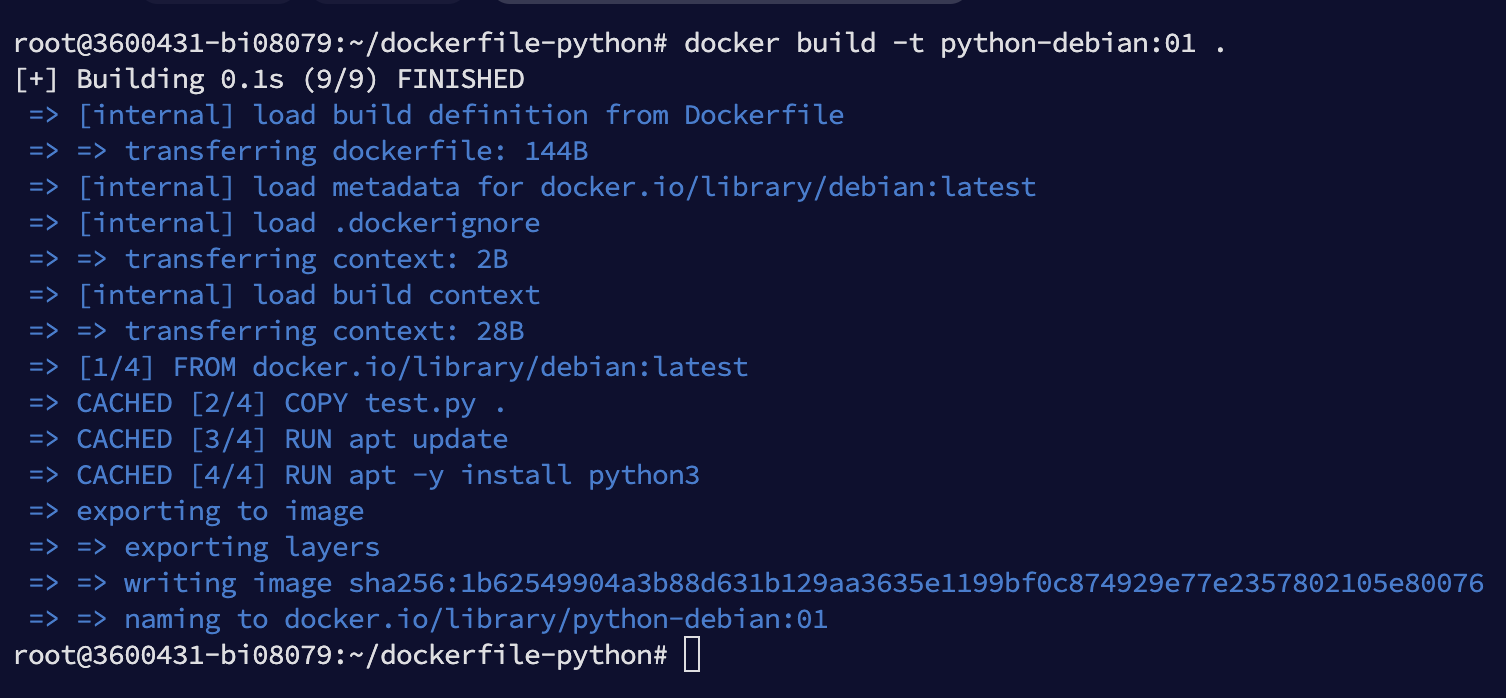The height and width of the screenshot is (698, 1506).
Task: Click the 'transferring context: 2B' line
Action: [x=315, y=260]
